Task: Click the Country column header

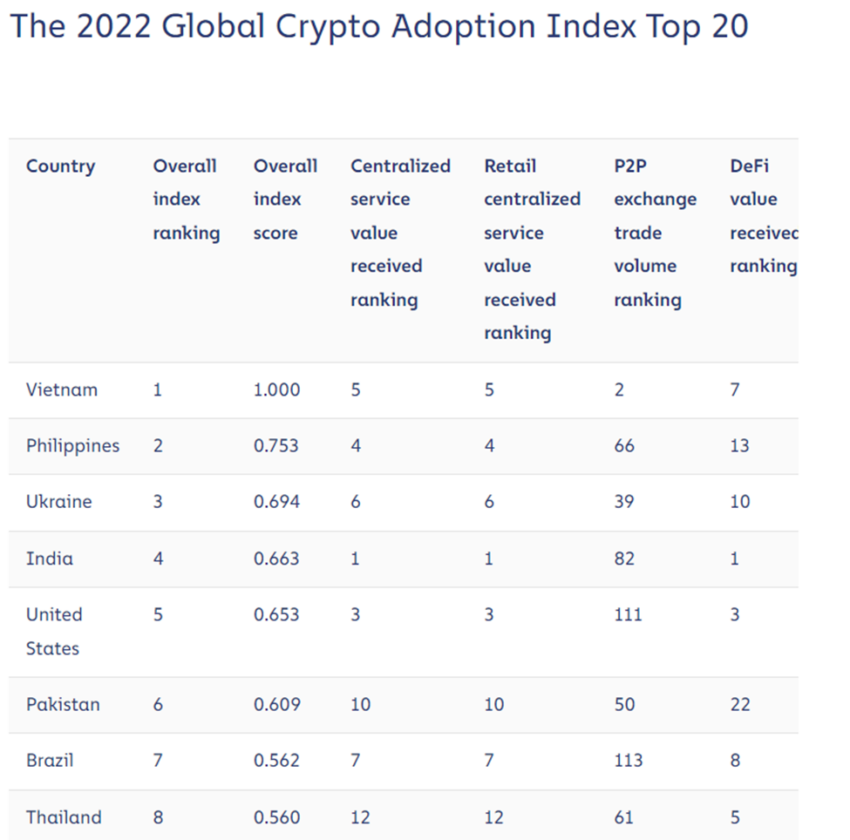Action: click(x=61, y=166)
